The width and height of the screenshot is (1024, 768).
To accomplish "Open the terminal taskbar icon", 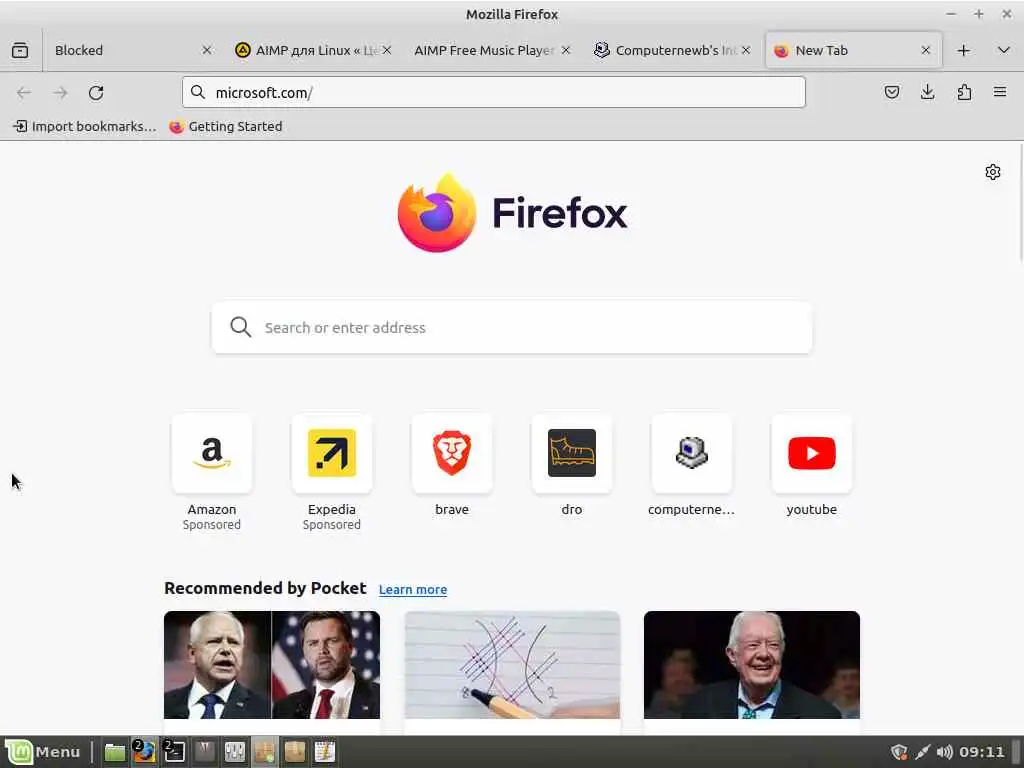I will pyautogui.click(x=174, y=752).
